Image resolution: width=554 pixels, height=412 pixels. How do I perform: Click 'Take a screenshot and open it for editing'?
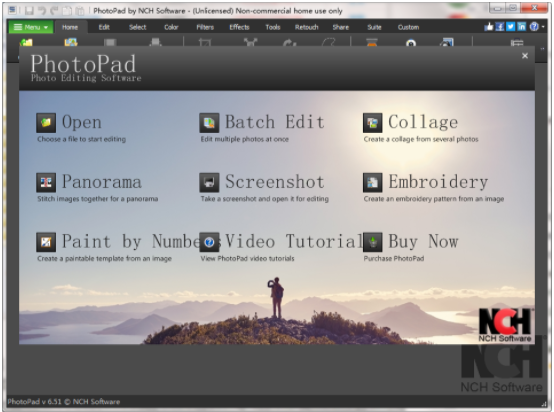265,199
